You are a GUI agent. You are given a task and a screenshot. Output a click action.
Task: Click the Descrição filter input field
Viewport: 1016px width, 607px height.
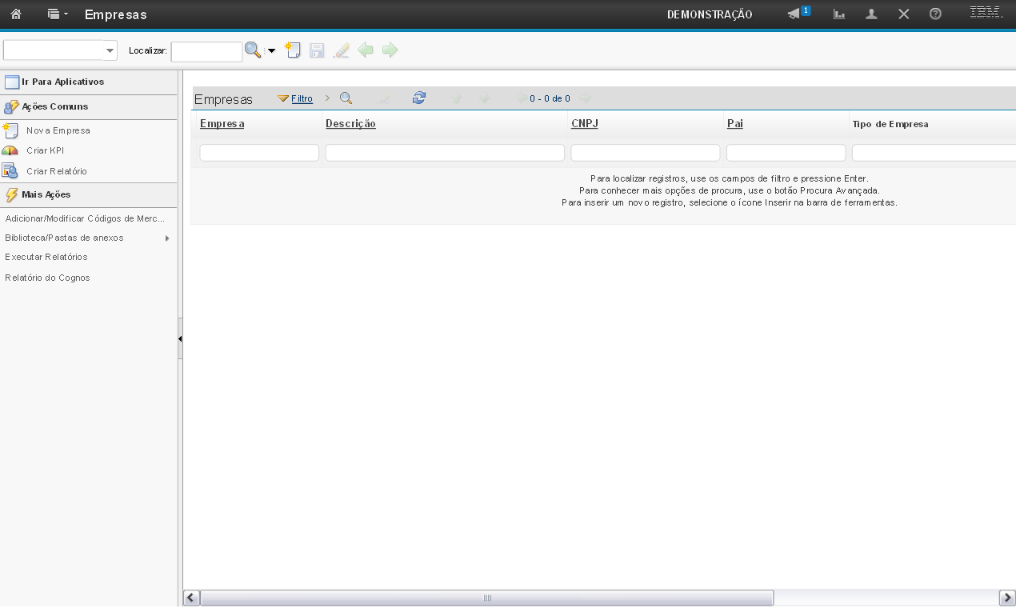(444, 153)
